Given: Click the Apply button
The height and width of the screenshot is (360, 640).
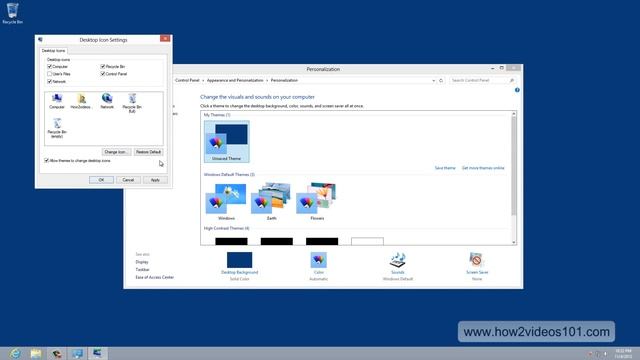Looking at the screenshot, I should [155, 180].
